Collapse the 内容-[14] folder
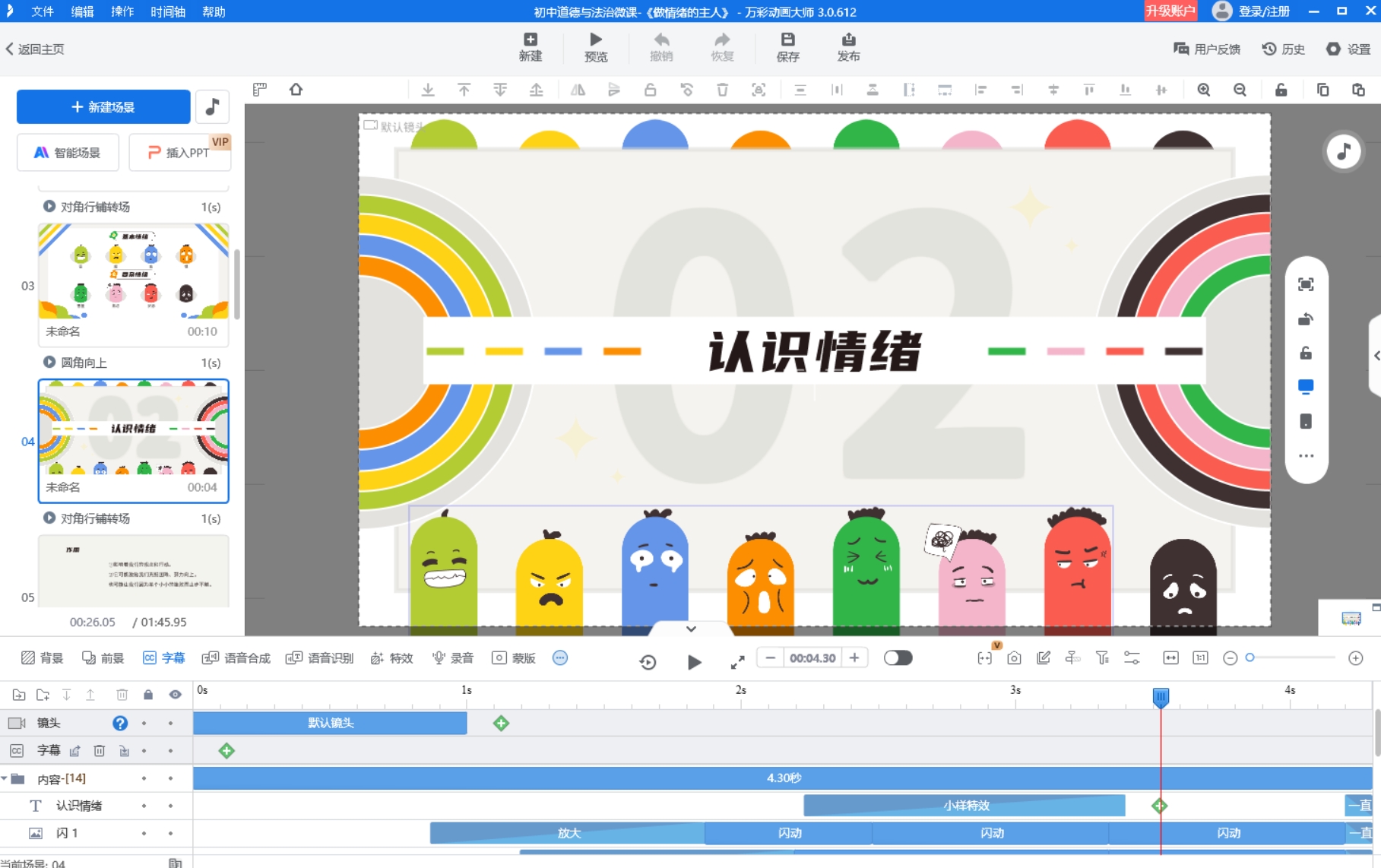This screenshot has width=1381, height=868. (x=5, y=778)
